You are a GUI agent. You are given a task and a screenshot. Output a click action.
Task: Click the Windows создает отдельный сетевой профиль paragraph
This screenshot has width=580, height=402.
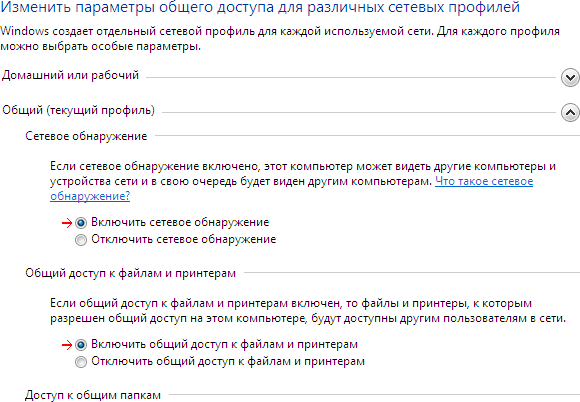coord(280,39)
